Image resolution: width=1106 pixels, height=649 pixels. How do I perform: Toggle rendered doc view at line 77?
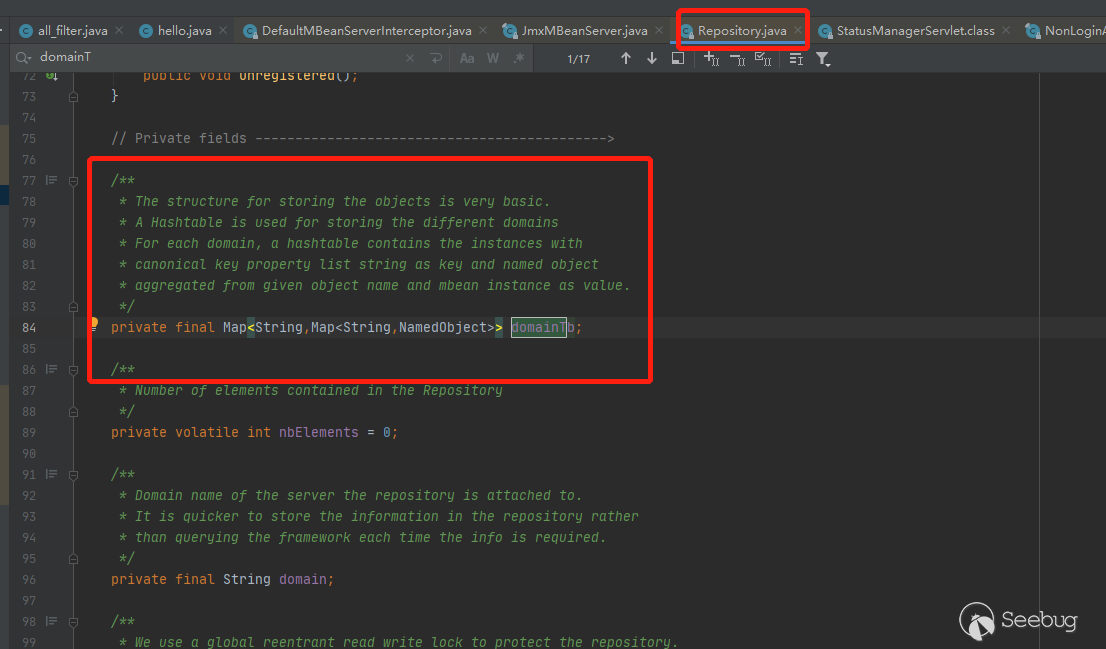pyautogui.click(x=51, y=181)
